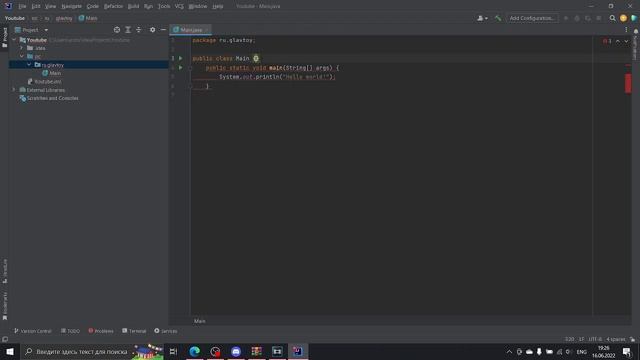This screenshot has height=360, width=640.
Task: Go to previous highlighted error arrow
Action: pyautogui.click(x=618, y=41)
